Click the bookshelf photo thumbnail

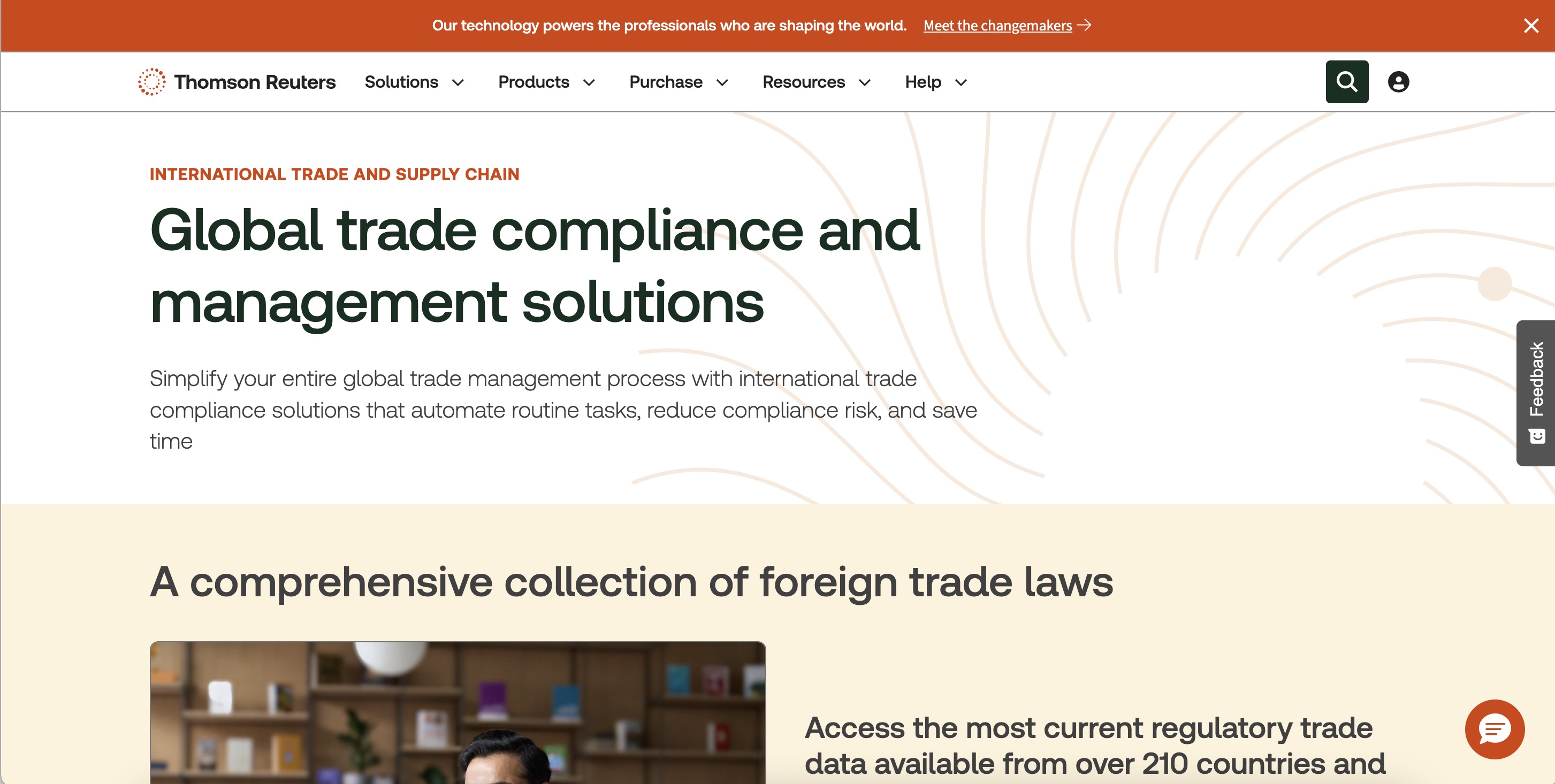[x=458, y=713]
